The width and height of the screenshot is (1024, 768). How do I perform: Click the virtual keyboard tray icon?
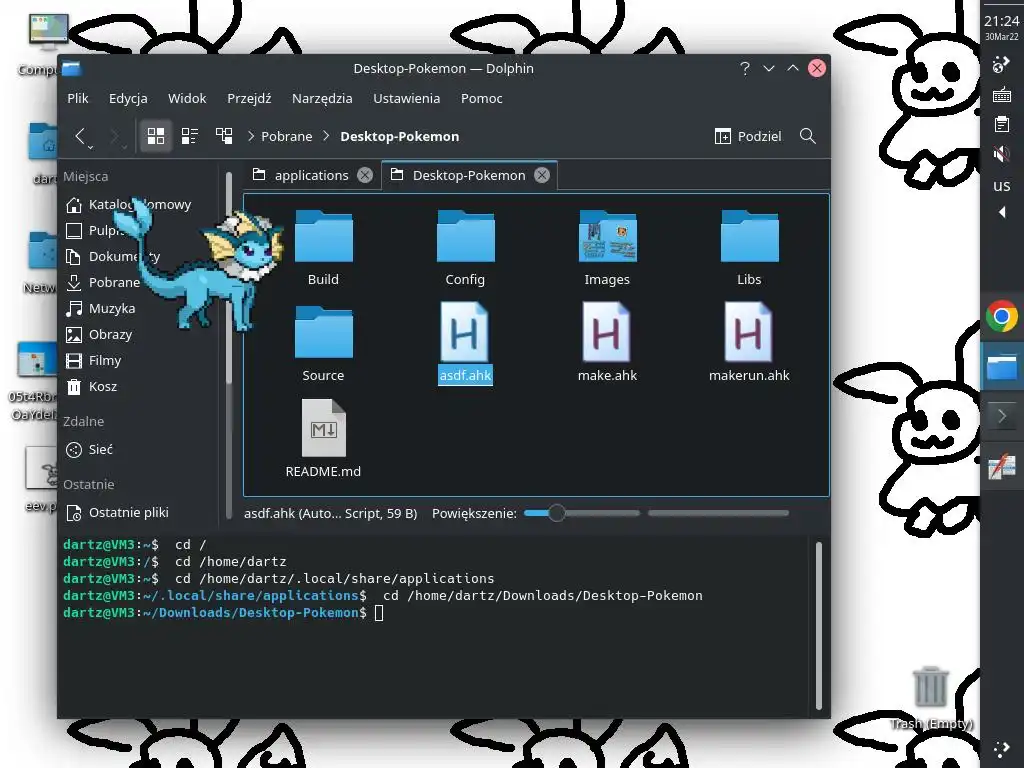(x=1002, y=95)
